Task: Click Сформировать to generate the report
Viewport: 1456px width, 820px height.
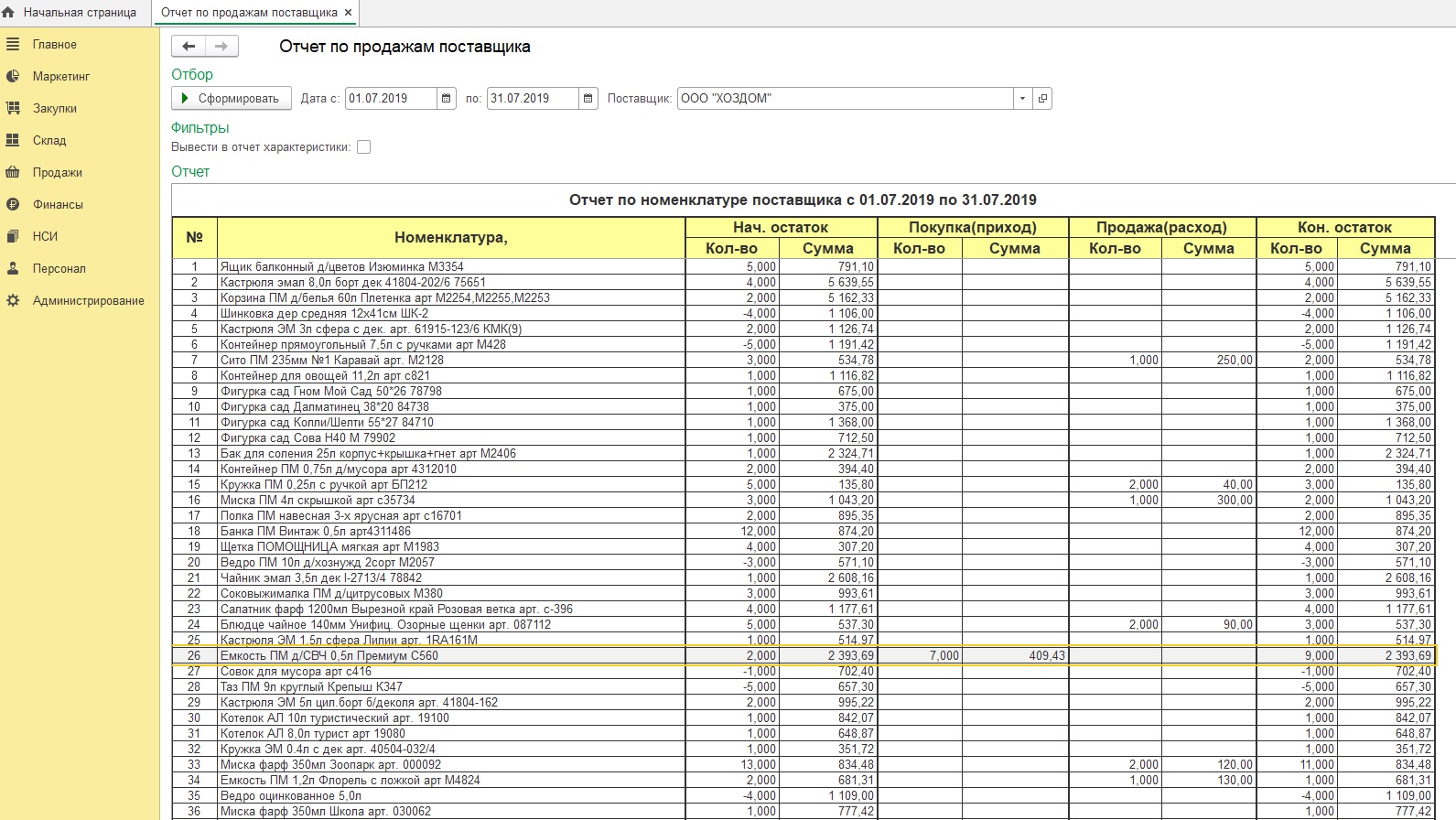Action: [232, 98]
